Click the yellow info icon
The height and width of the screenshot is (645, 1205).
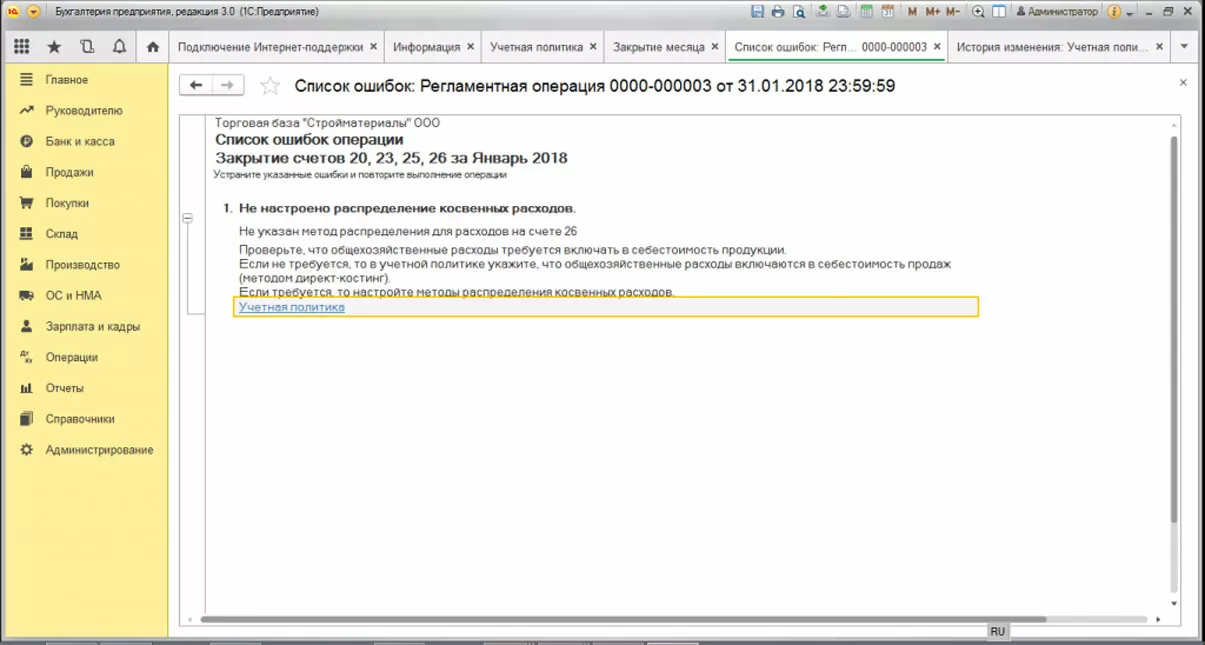click(x=1114, y=12)
